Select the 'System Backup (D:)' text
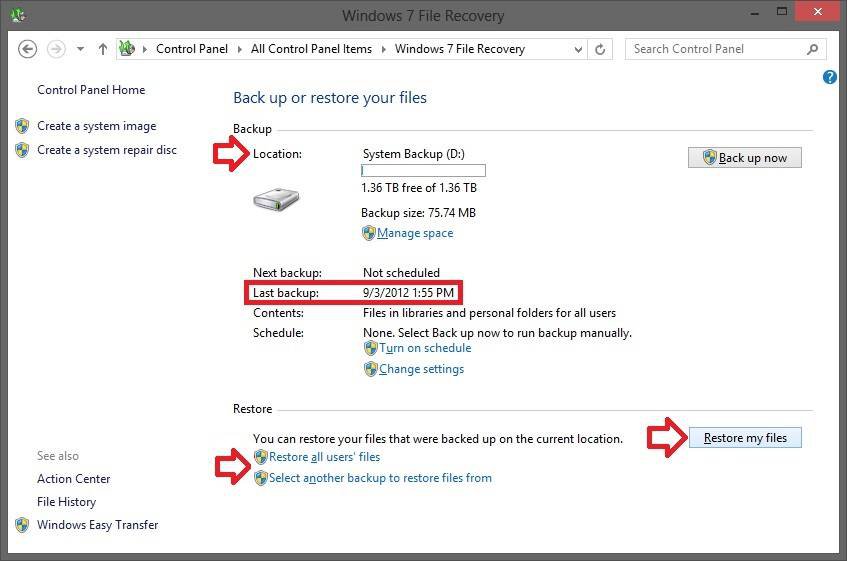Image resolution: width=847 pixels, height=561 pixels. click(x=413, y=154)
